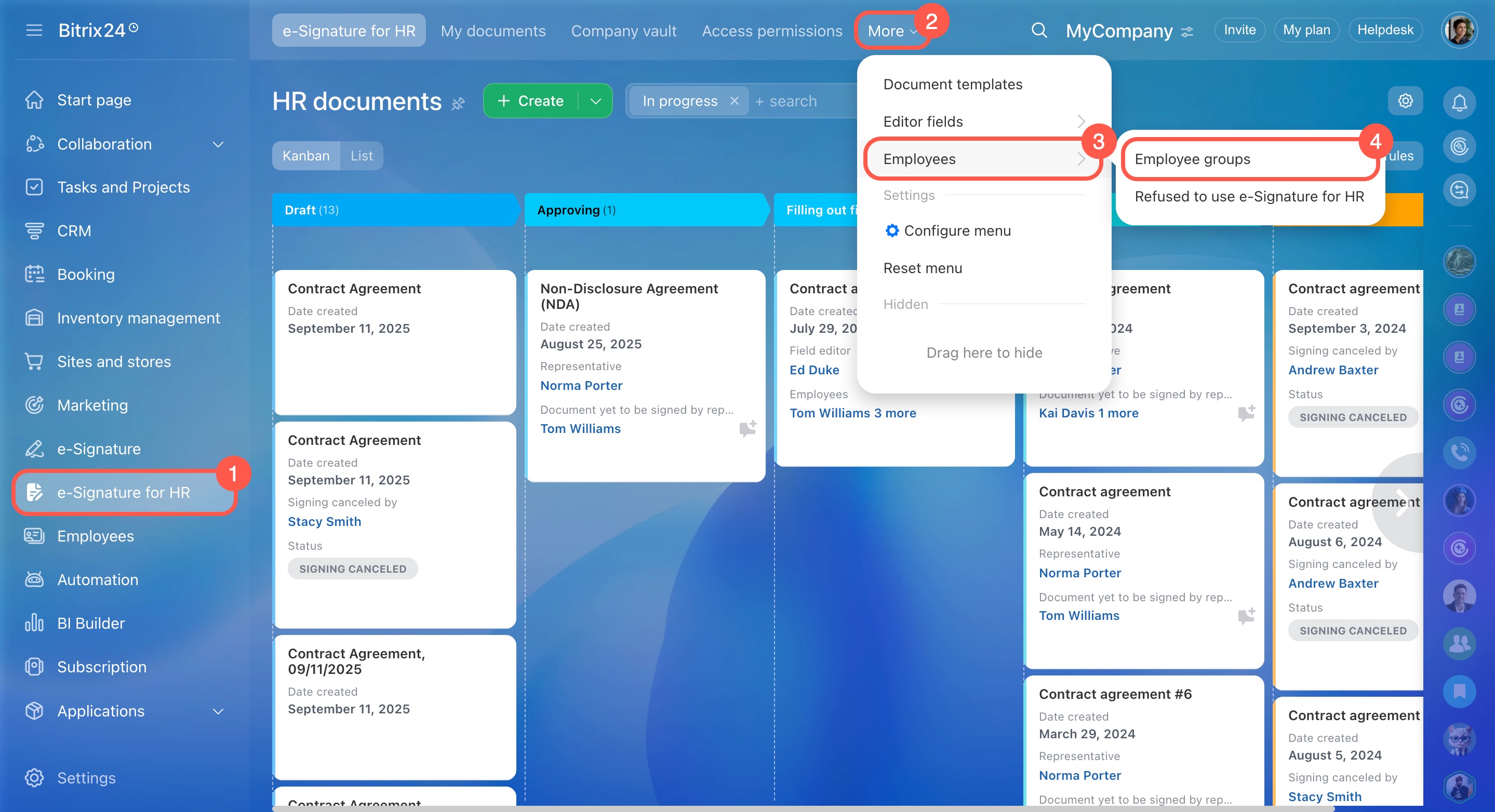Screen dimensions: 1495x812
Task: Click the MyCompany settings sliders icon
Action: click(x=1187, y=31)
